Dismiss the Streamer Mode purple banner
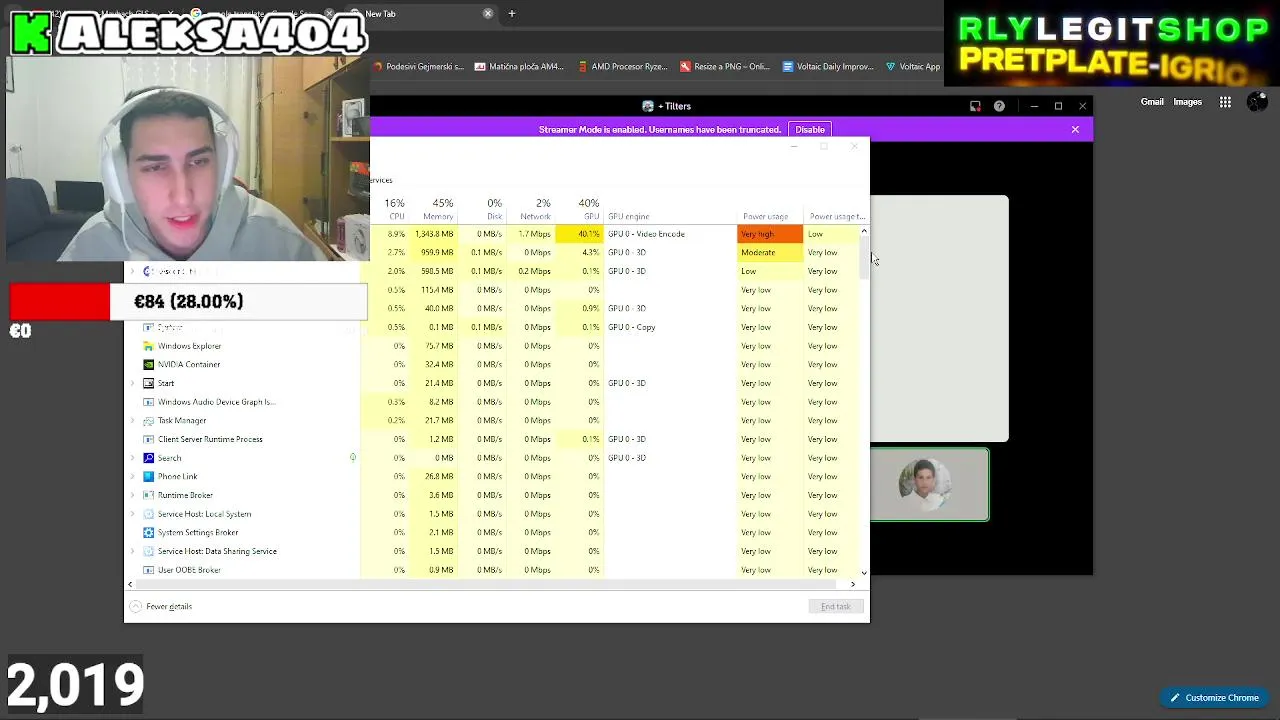1280x720 pixels. [1075, 129]
